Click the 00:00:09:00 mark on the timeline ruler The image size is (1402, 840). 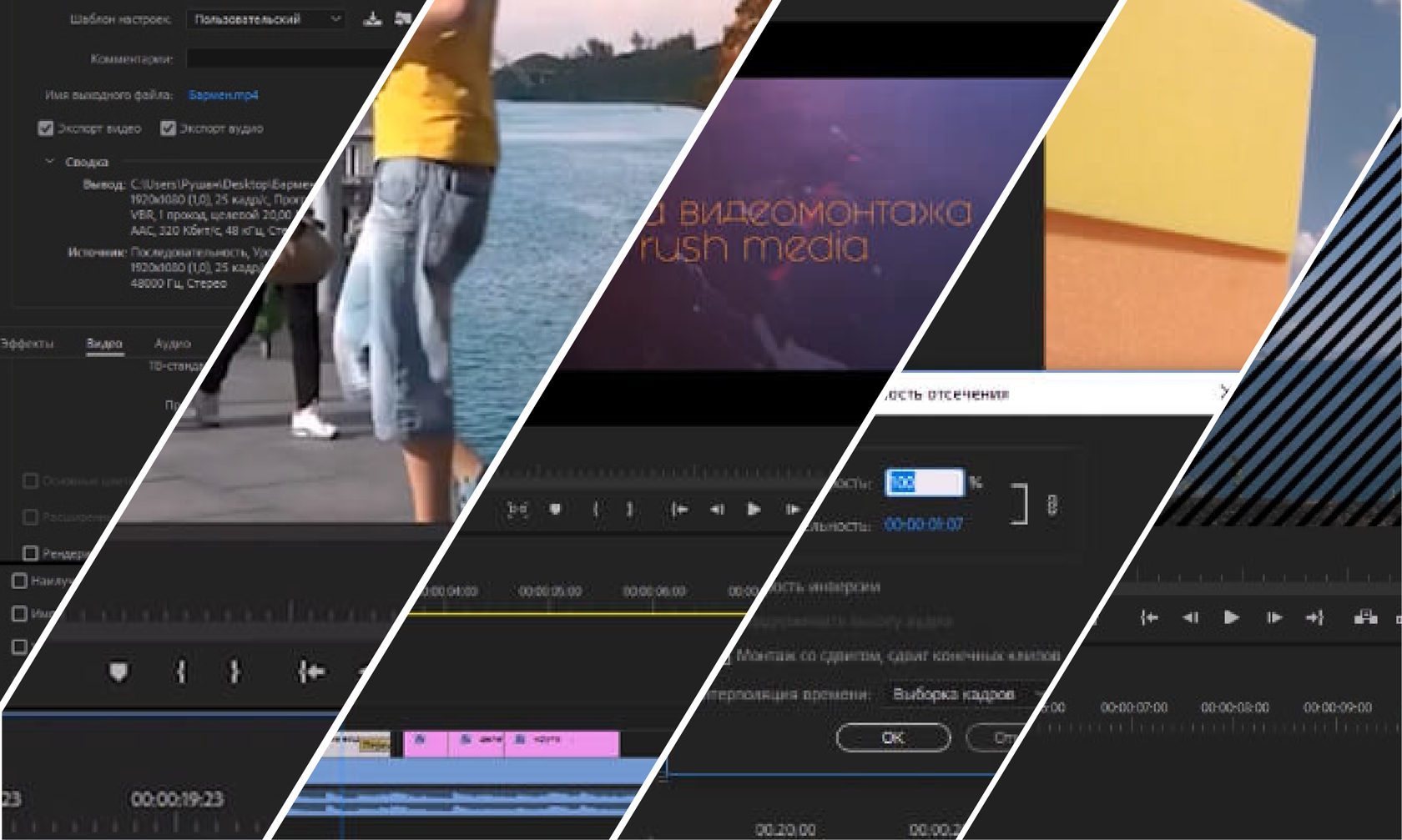tap(1338, 707)
